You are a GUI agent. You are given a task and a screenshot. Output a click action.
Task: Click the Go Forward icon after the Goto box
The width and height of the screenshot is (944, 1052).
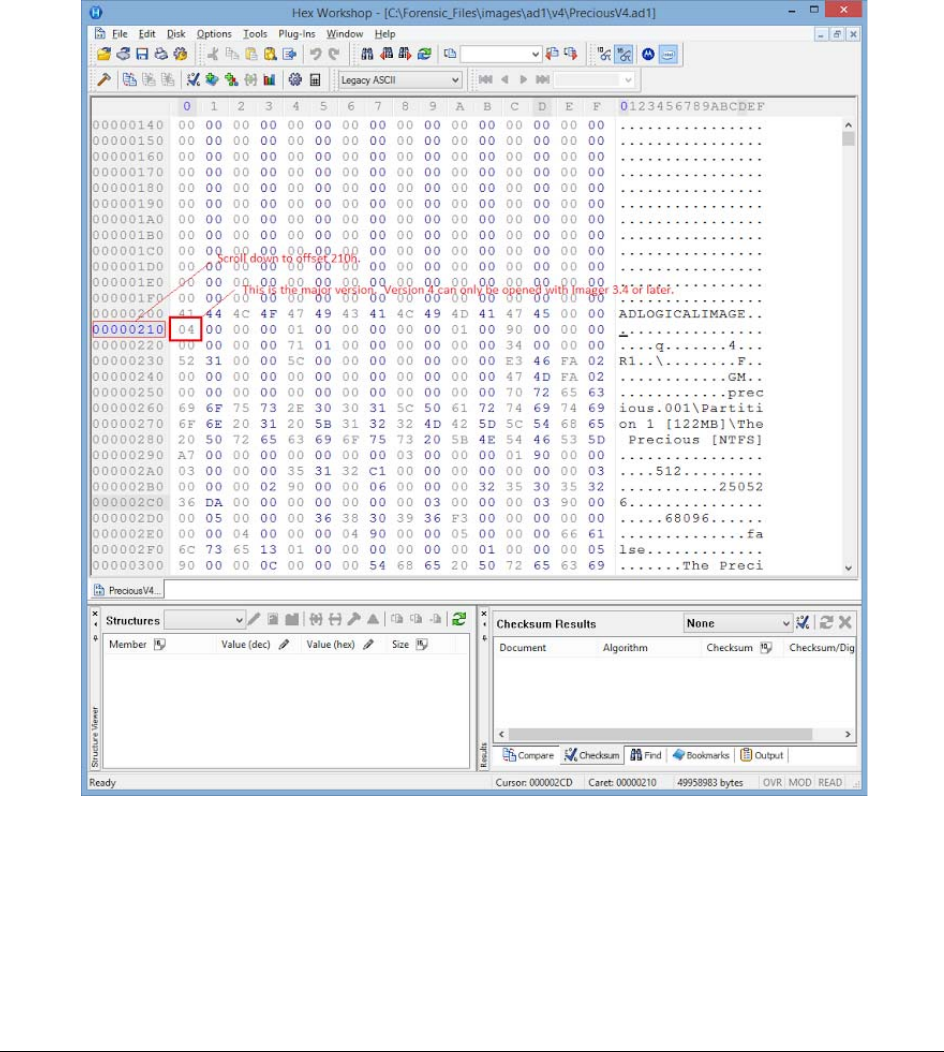571,54
